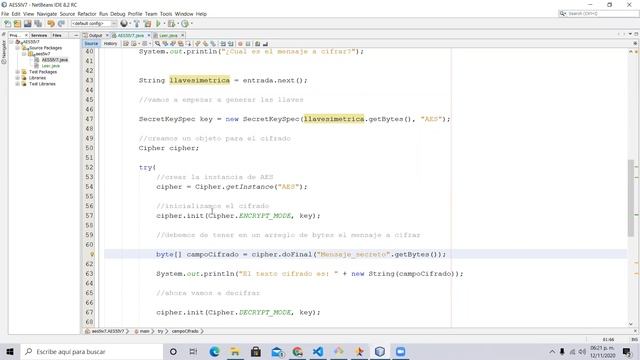Viewport: 640px width, 360px height.
Task: Click the hint bulb on line 61
Action: coord(92,254)
